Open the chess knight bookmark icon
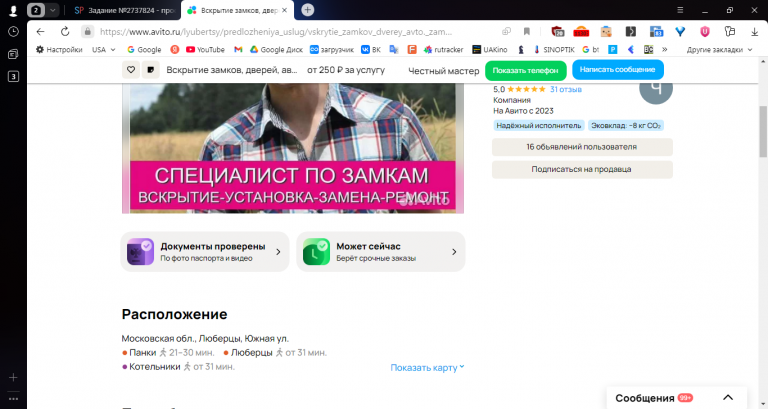The height and width of the screenshot is (409, 768). tap(521, 49)
